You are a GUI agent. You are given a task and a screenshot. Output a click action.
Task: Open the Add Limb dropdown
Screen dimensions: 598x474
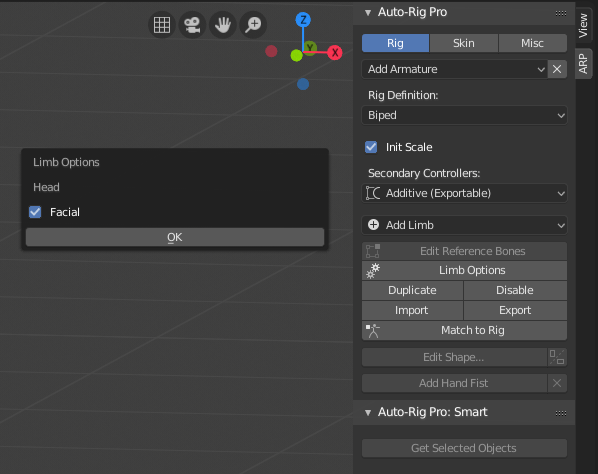click(x=464, y=225)
